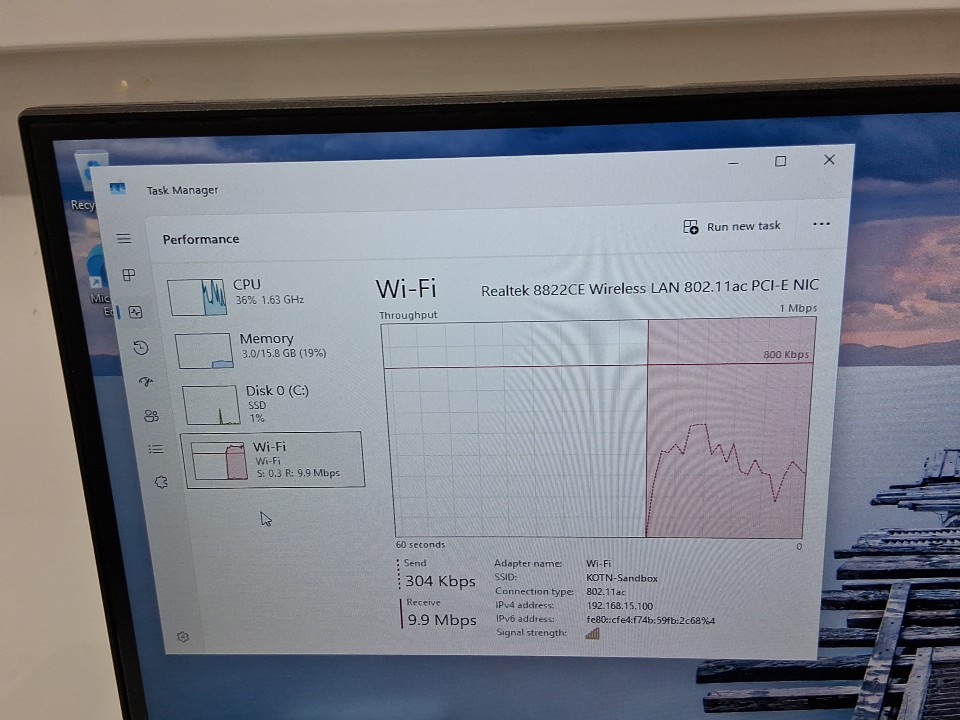The height and width of the screenshot is (720, 960).
Task: Click the Memory usage mini graph
Action: (204, 350)
